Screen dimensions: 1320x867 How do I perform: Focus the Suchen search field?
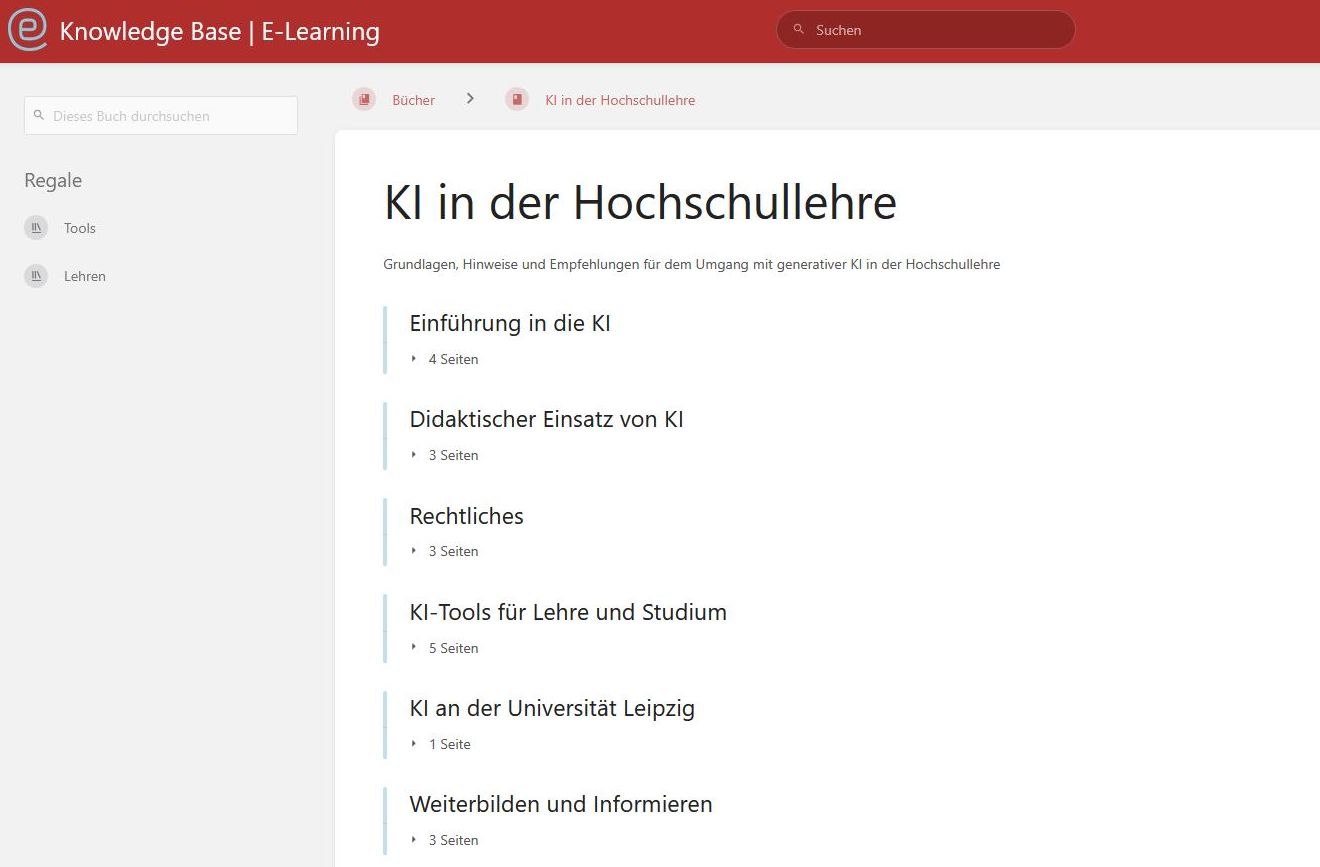(925, 30)
